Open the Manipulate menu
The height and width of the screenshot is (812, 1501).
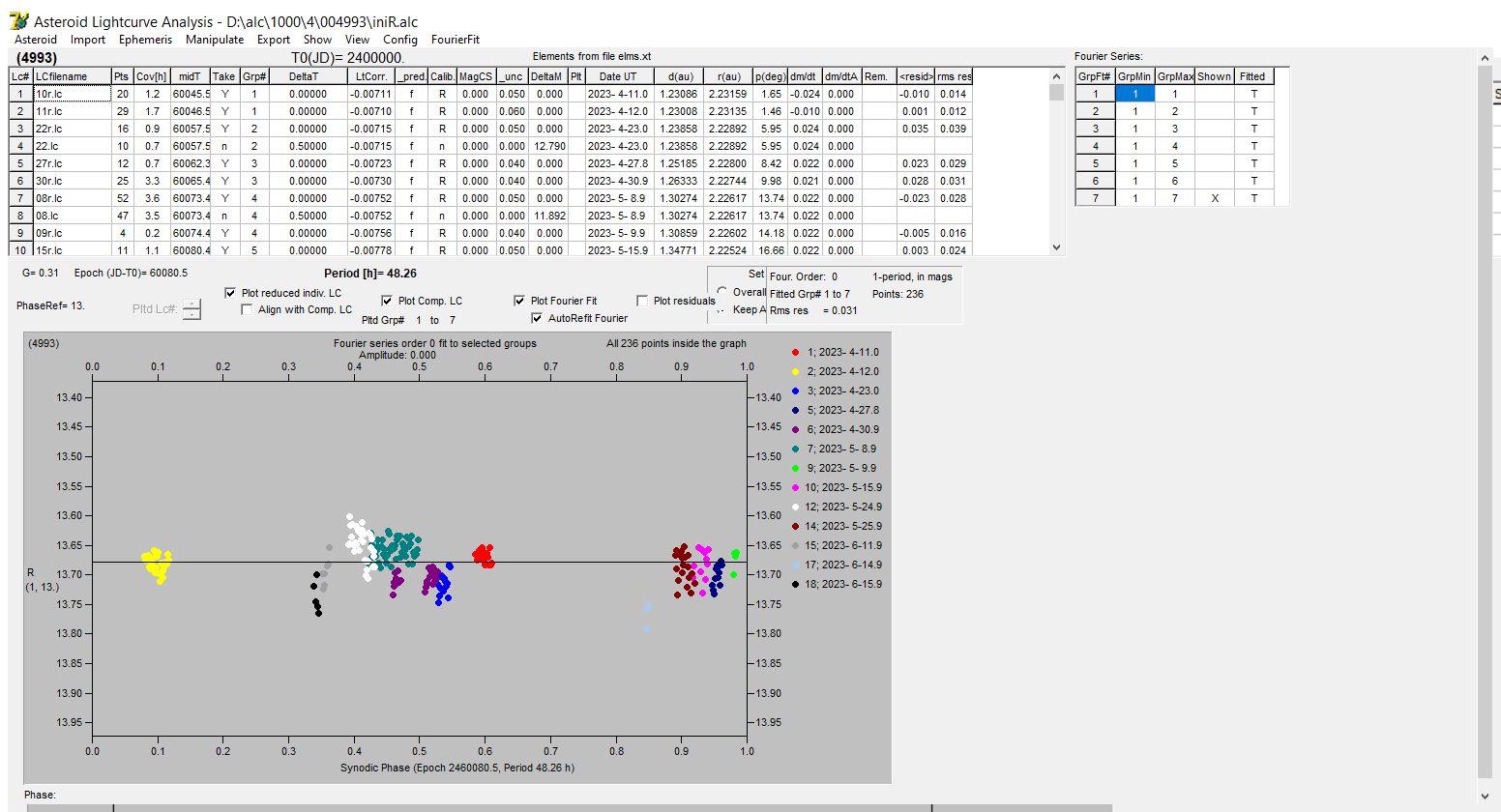(x=215, y=40)
